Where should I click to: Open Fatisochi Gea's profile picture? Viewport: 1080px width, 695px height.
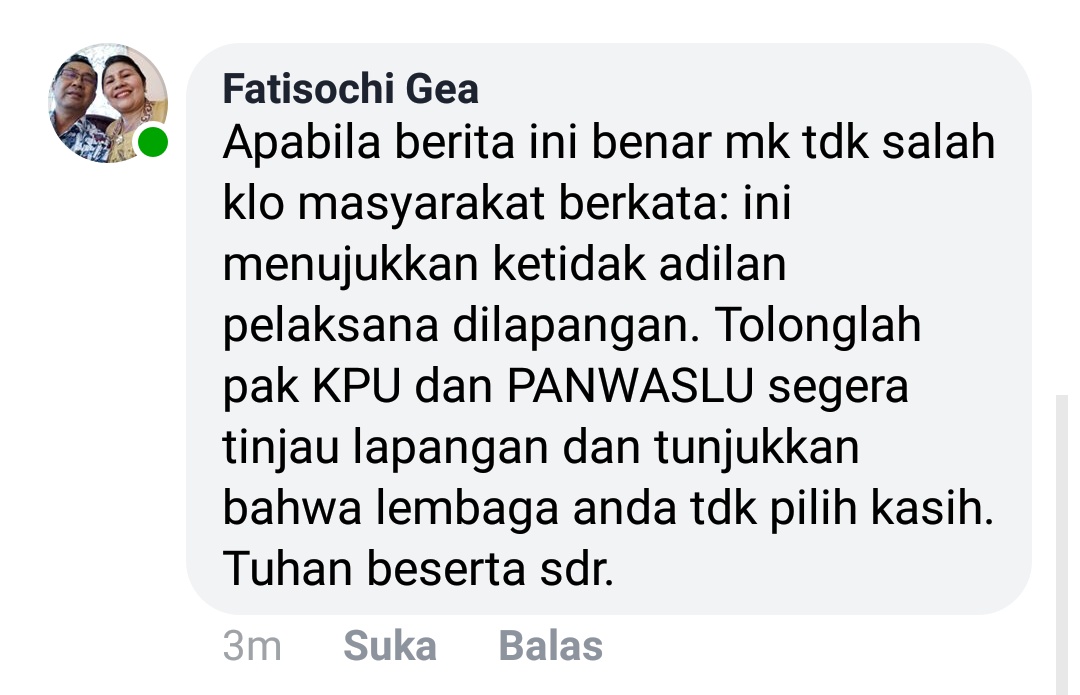click(107, 103)
